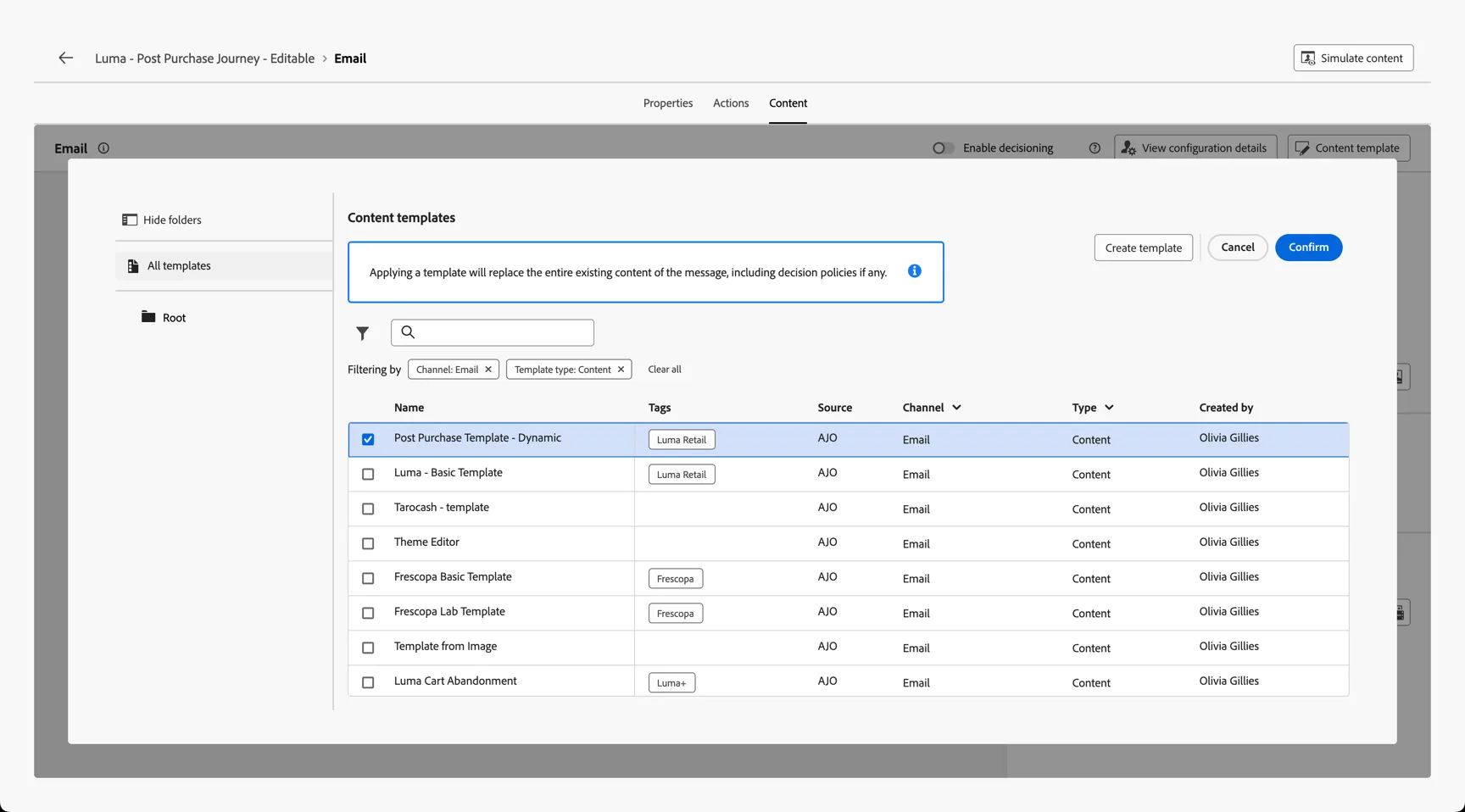
Task: Focus the template search field
Action: point(493,332)
